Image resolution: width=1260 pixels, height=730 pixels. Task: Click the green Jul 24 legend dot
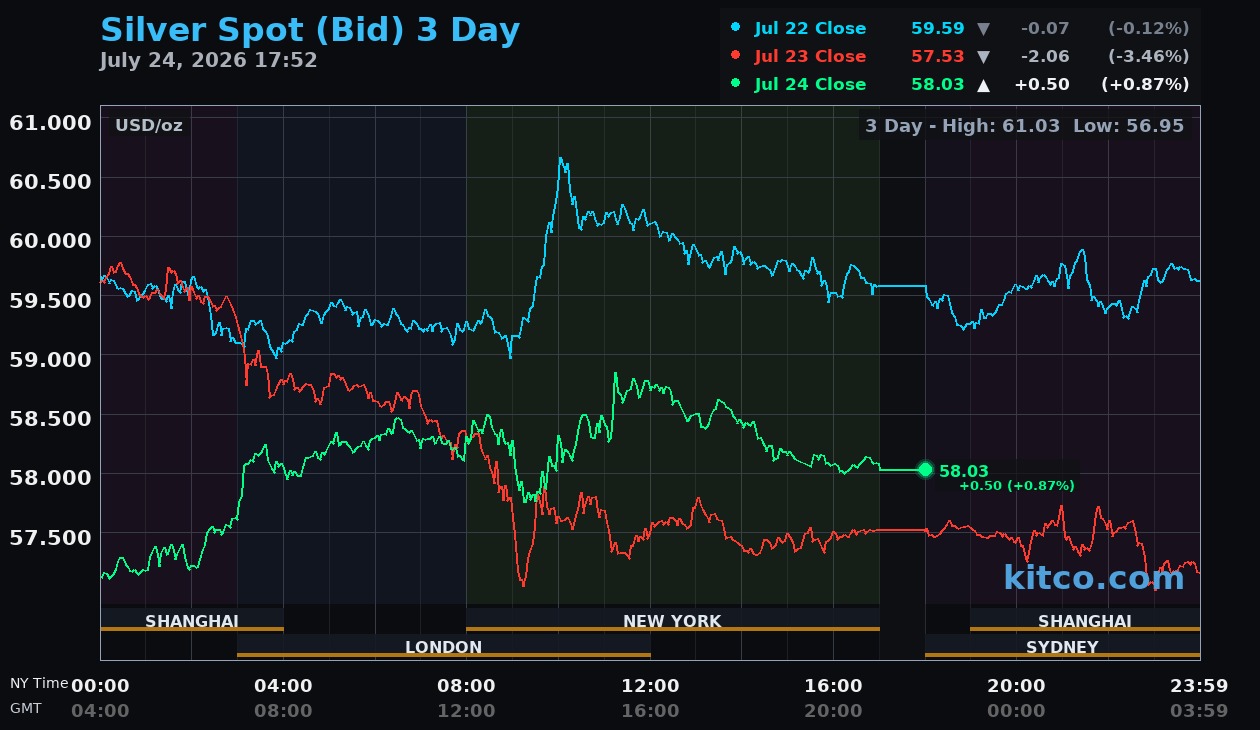(x=736, y=83)
